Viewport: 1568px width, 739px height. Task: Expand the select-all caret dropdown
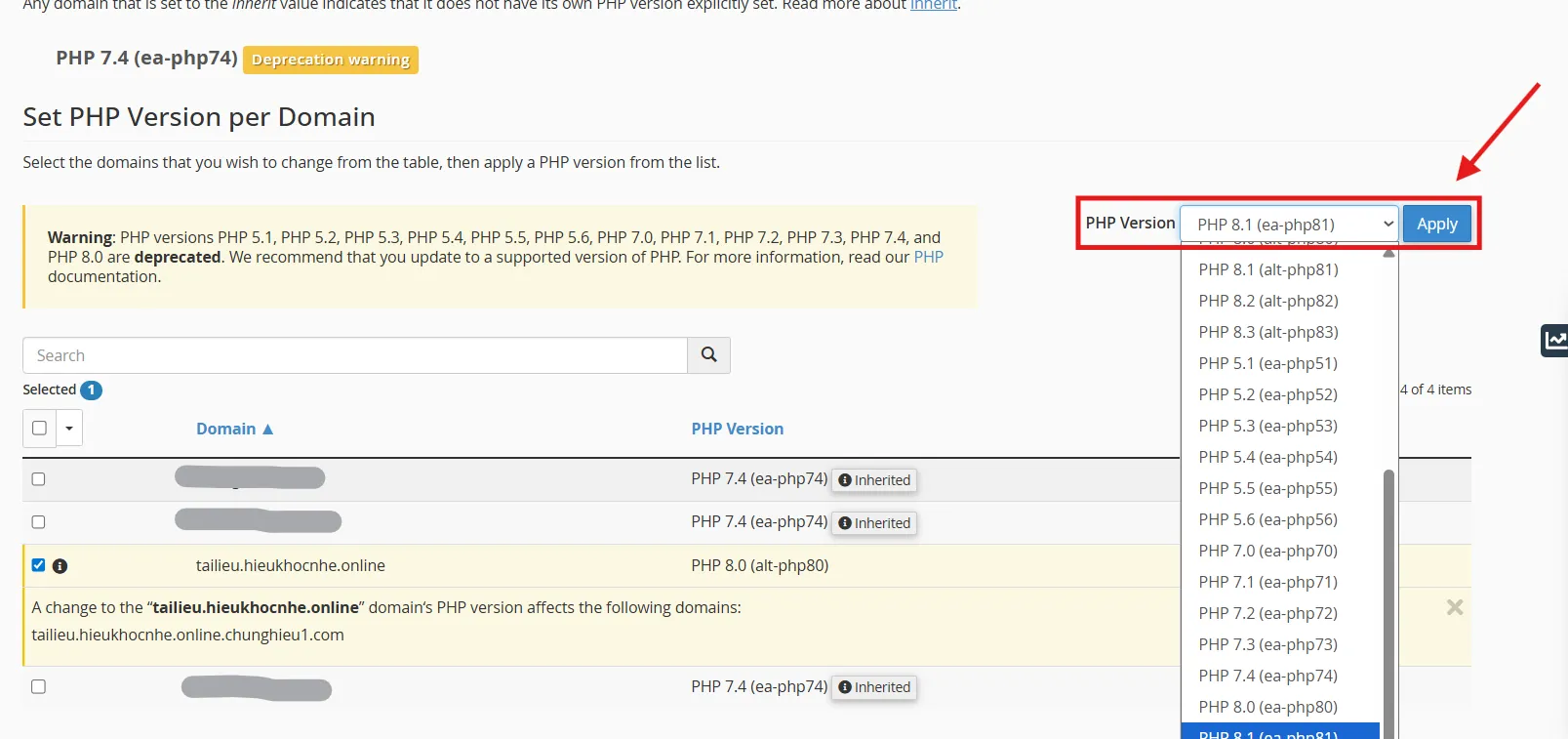[69, 428]
